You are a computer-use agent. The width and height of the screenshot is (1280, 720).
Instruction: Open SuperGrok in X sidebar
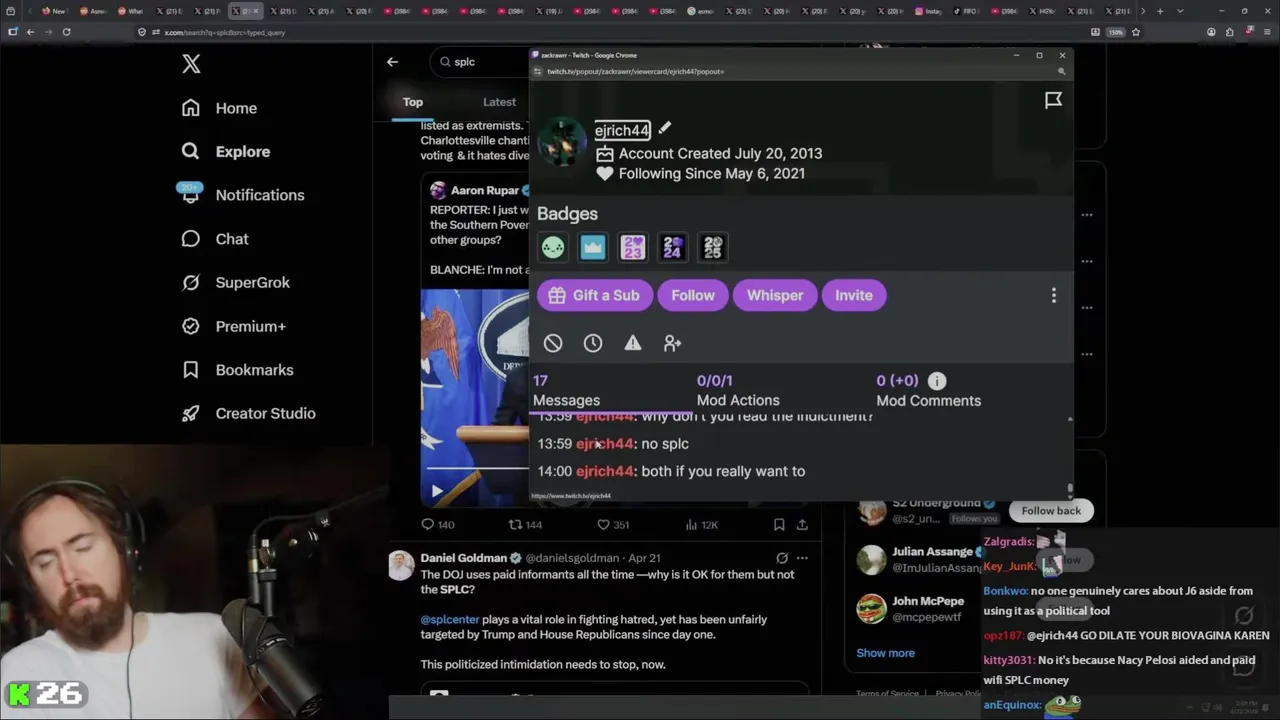tap(235, 282)
